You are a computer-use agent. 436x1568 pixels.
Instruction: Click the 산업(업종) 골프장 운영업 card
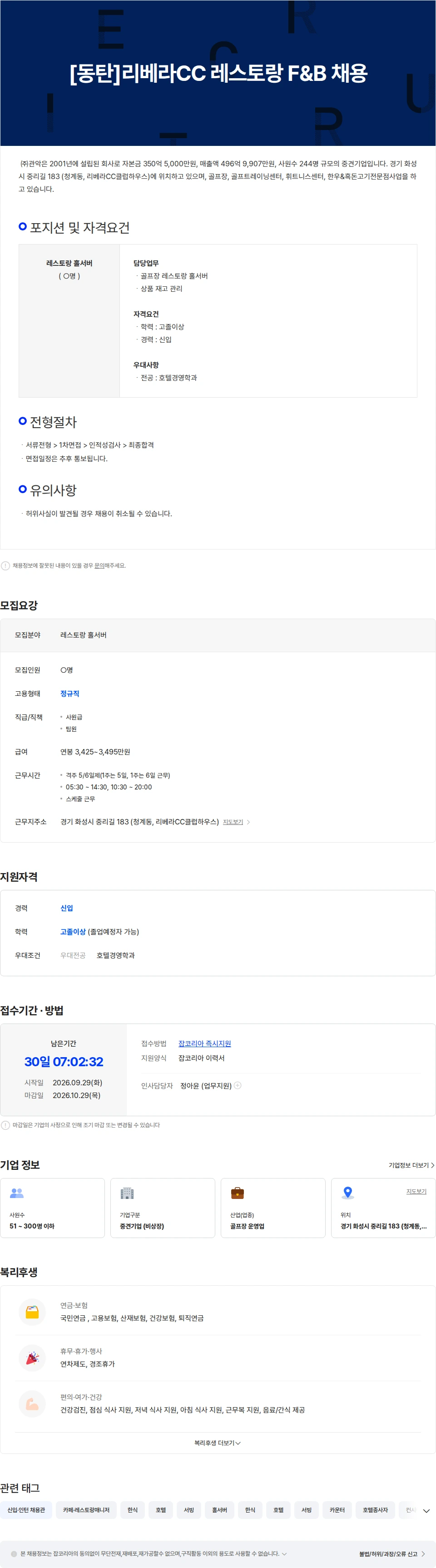pyautogui.click(x=273, y=1208)
